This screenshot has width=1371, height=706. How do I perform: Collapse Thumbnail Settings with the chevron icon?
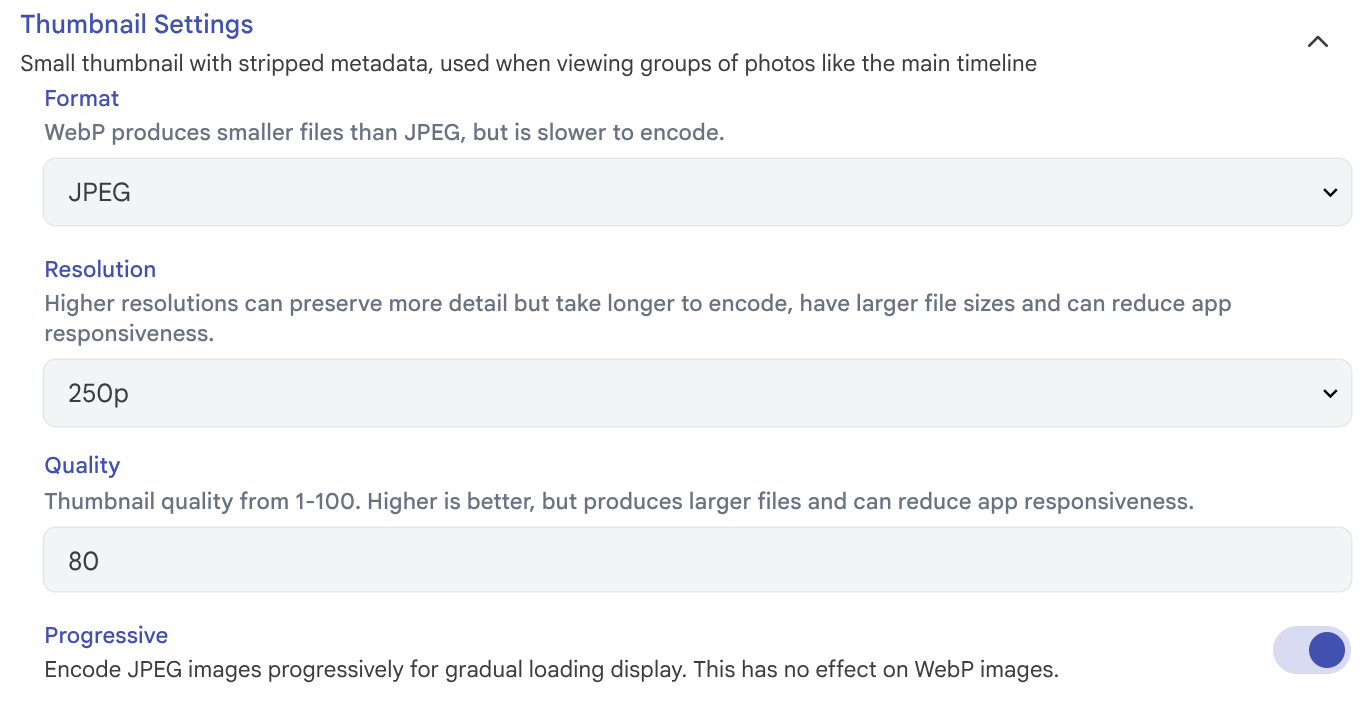1317,42
